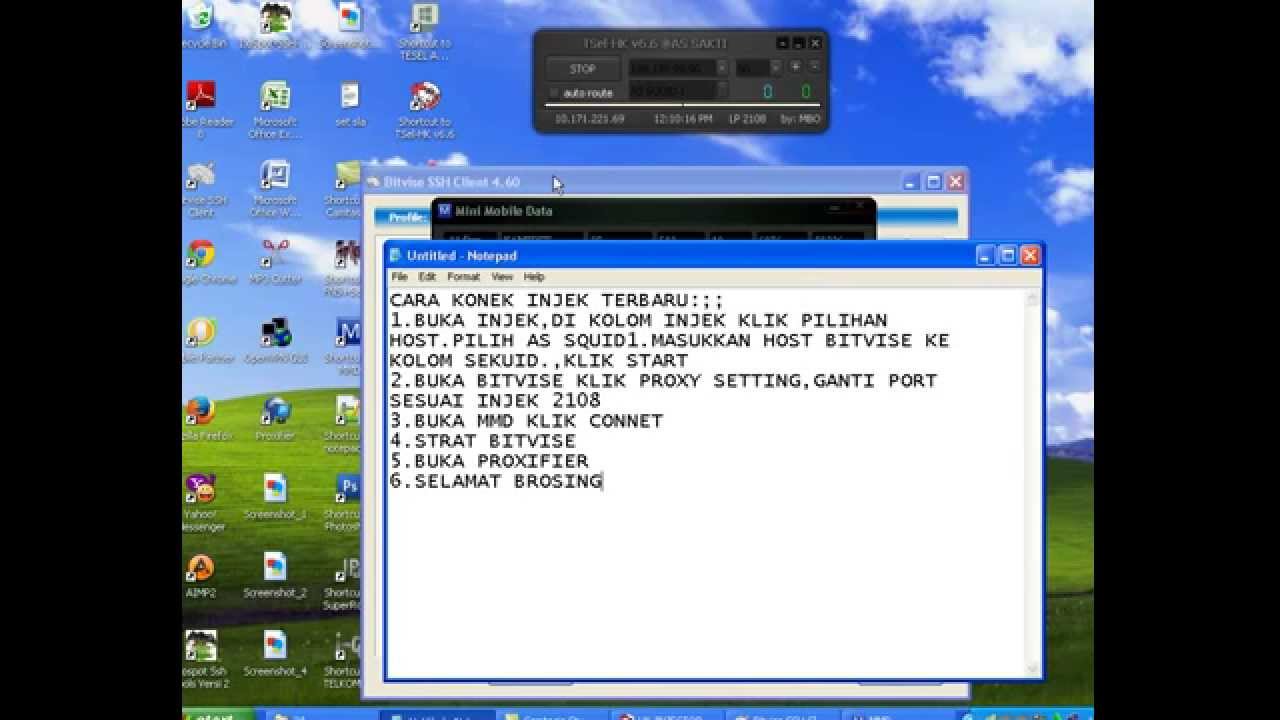The height and width of the screenshot is (720, 1280).
Task: Open the Screenshot_1 file on desktop
Action: (x=274, y=496)
